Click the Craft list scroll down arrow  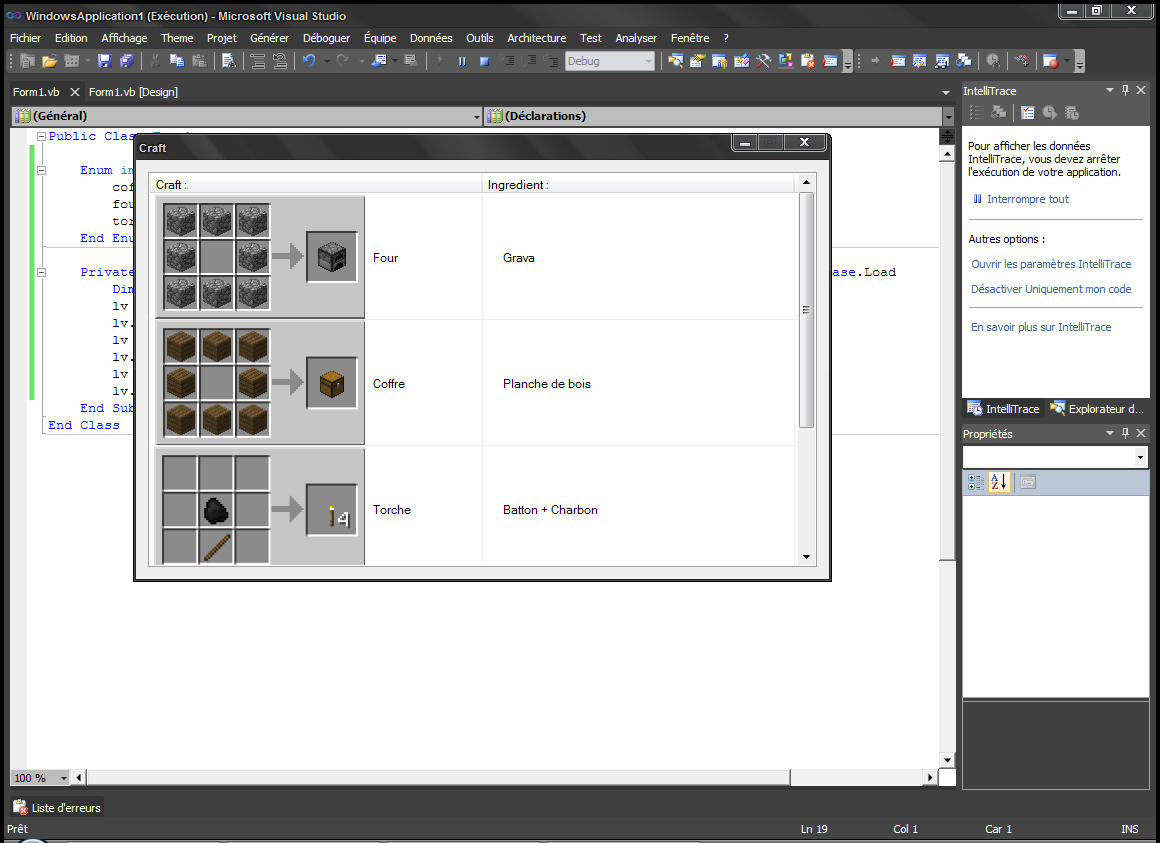806,557
